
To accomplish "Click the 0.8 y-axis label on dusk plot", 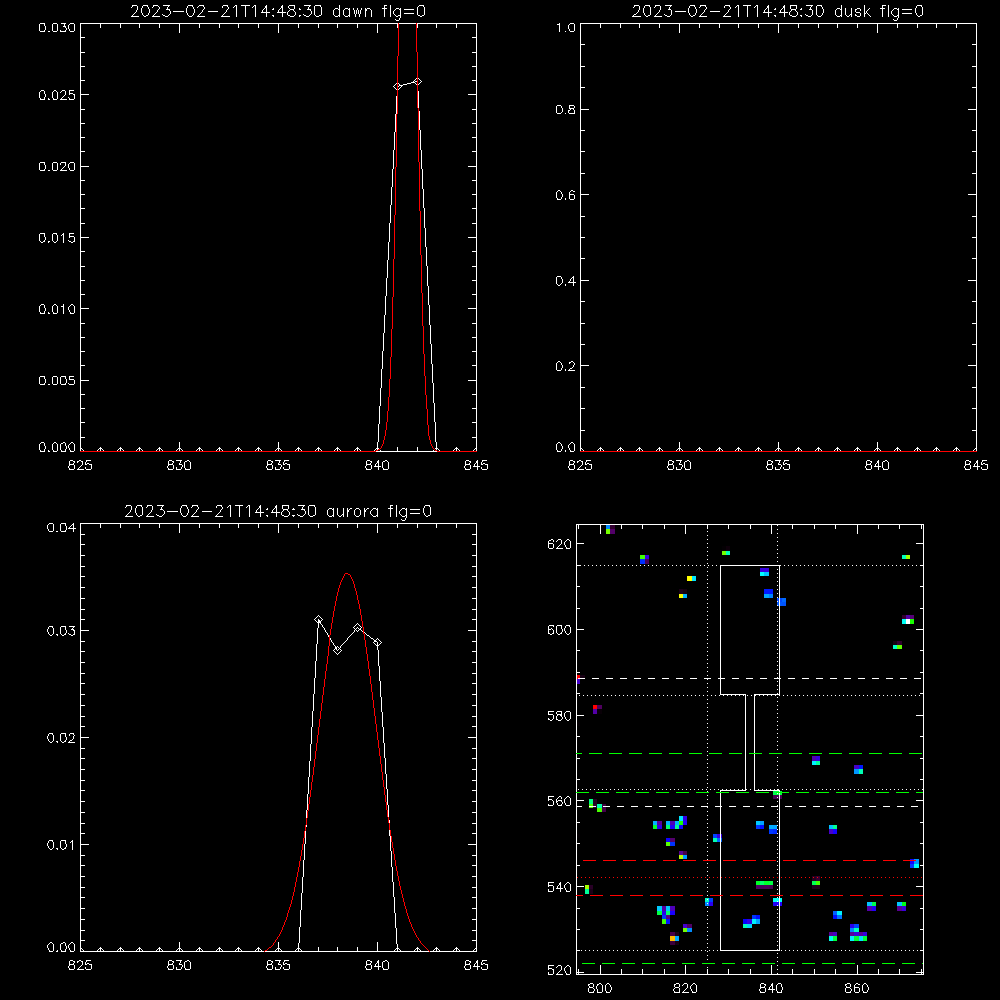I will 566,110.
